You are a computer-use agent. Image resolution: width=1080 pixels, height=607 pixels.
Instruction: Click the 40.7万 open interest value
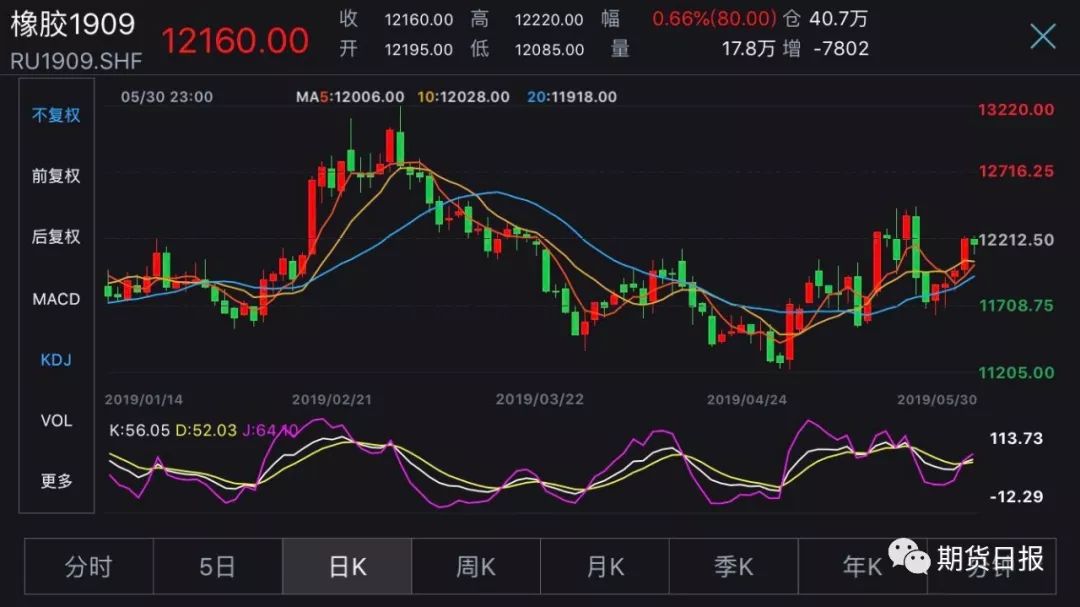(x=838, y=19)
